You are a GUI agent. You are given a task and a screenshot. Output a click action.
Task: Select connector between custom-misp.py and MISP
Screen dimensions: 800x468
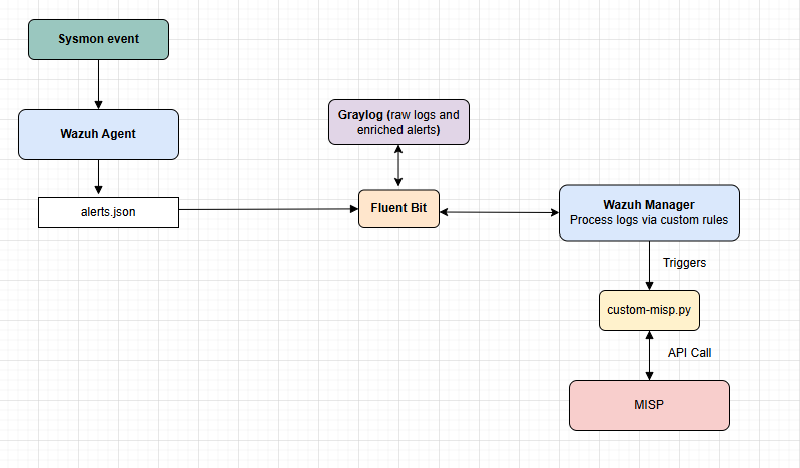click(649, 356)
